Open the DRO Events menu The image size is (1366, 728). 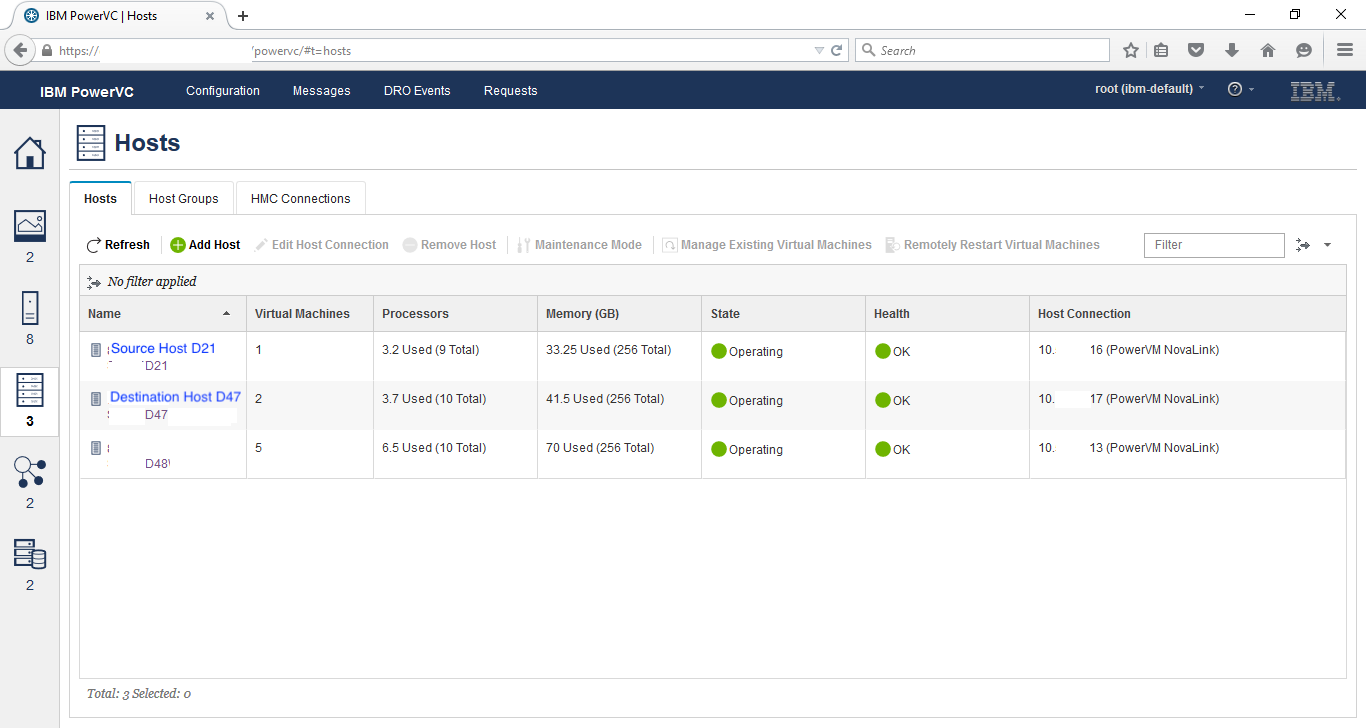pyautogui.click(x=417, y=91)
